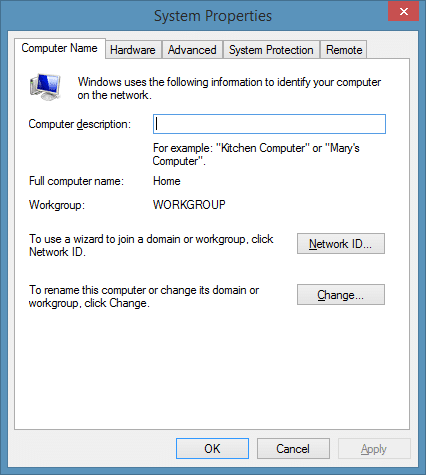This screenshot has width=426, height=475.
Task: Focus the Computer description field
Action: pyautogui.click(x=269, y=124)
